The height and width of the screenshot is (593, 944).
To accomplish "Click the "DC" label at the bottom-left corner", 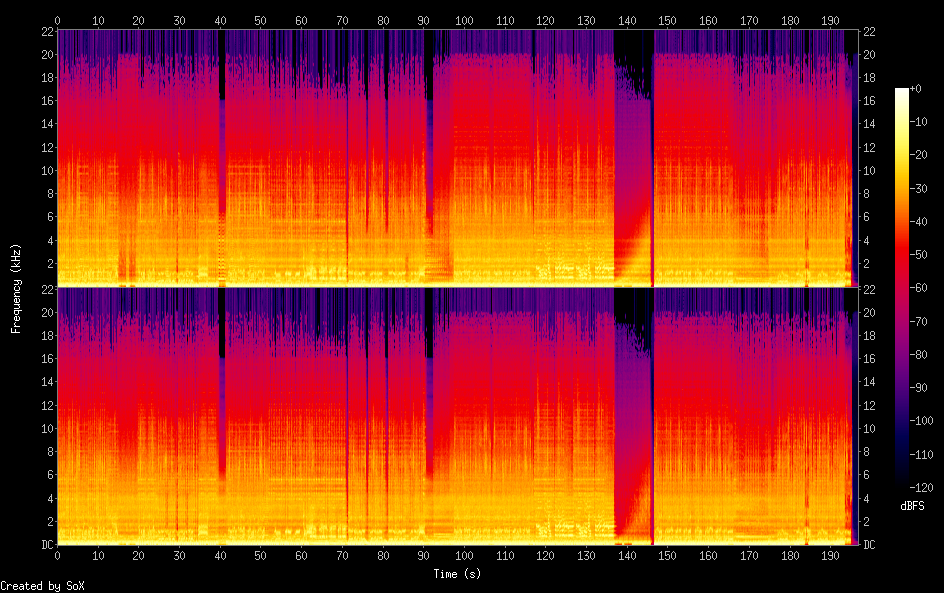I will [47, 544].
